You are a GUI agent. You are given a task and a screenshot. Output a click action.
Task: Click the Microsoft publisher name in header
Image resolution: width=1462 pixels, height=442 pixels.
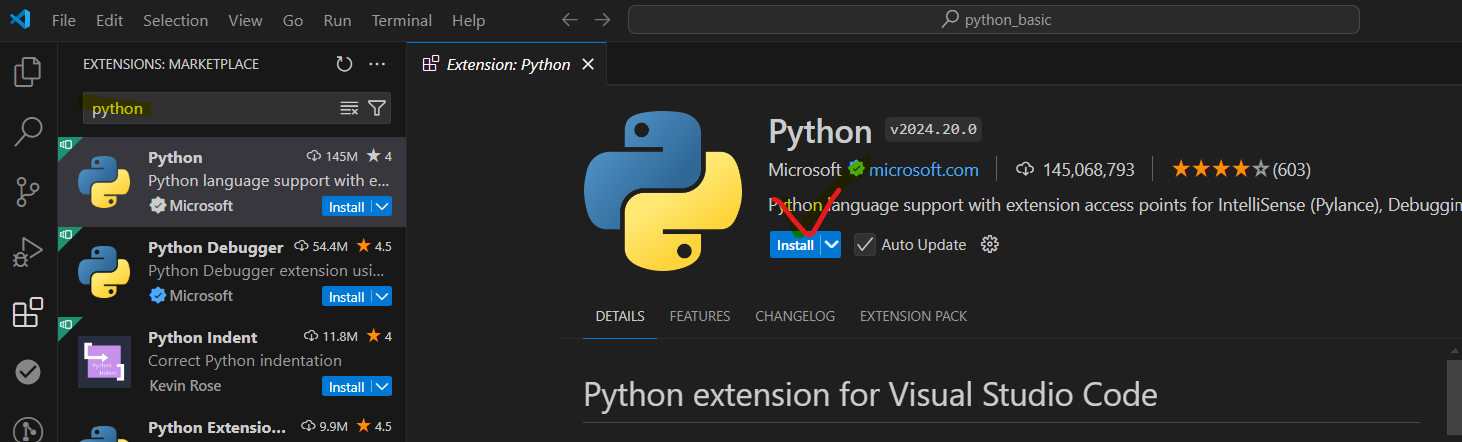(x=805, y=169)
